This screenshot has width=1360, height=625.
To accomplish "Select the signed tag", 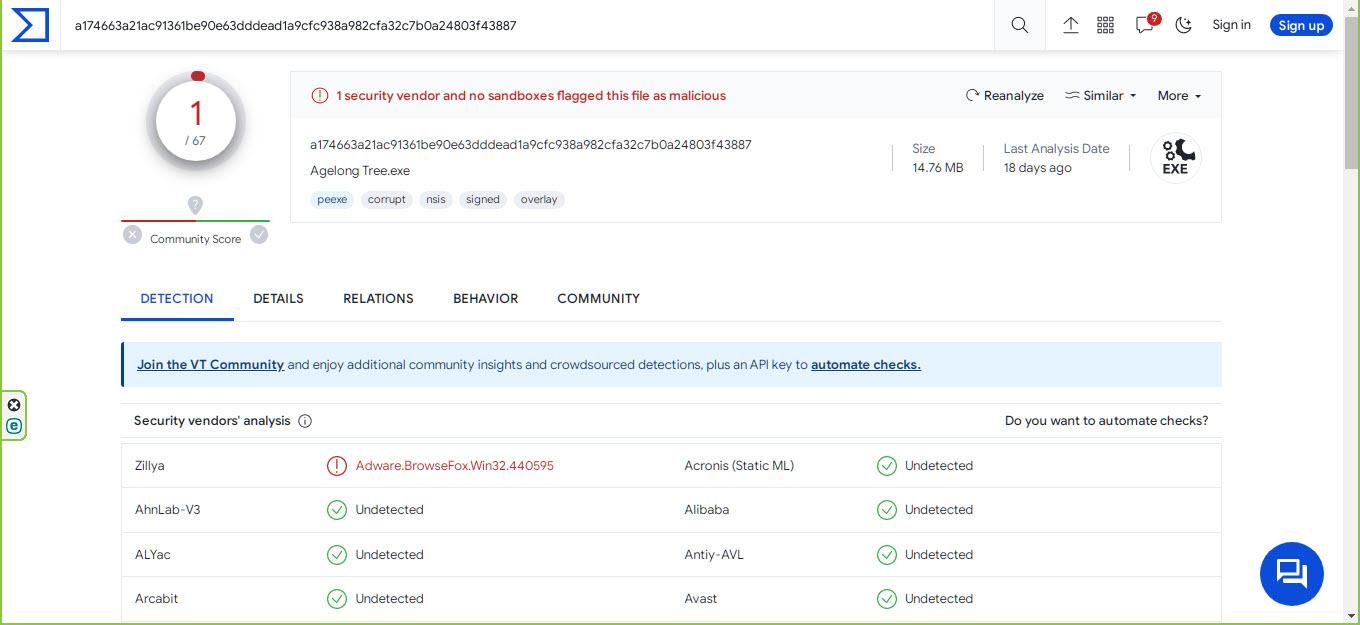I will pos(483,200).
